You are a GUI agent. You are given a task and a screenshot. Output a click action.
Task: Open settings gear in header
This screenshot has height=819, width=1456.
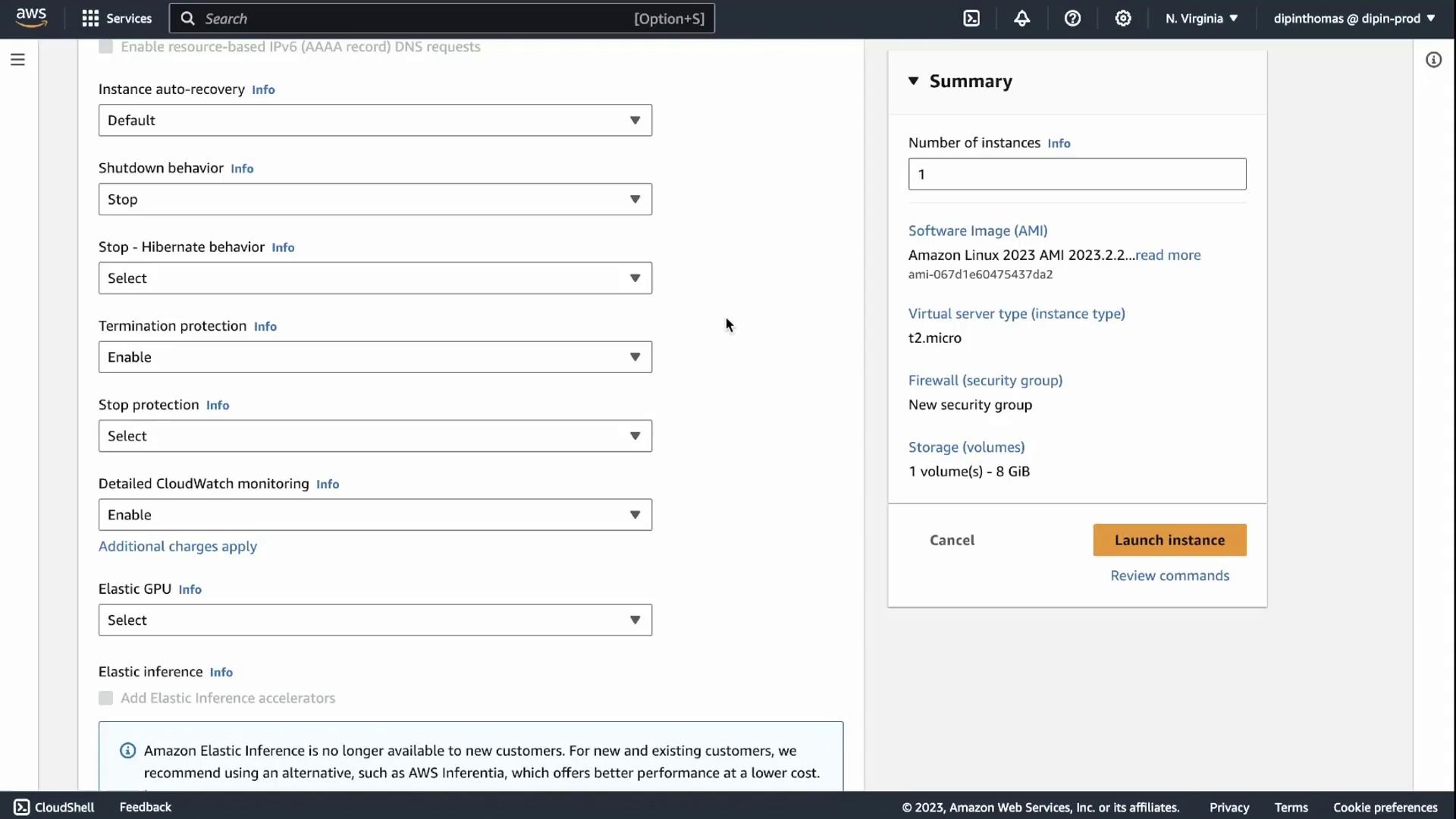point(1123,18)
